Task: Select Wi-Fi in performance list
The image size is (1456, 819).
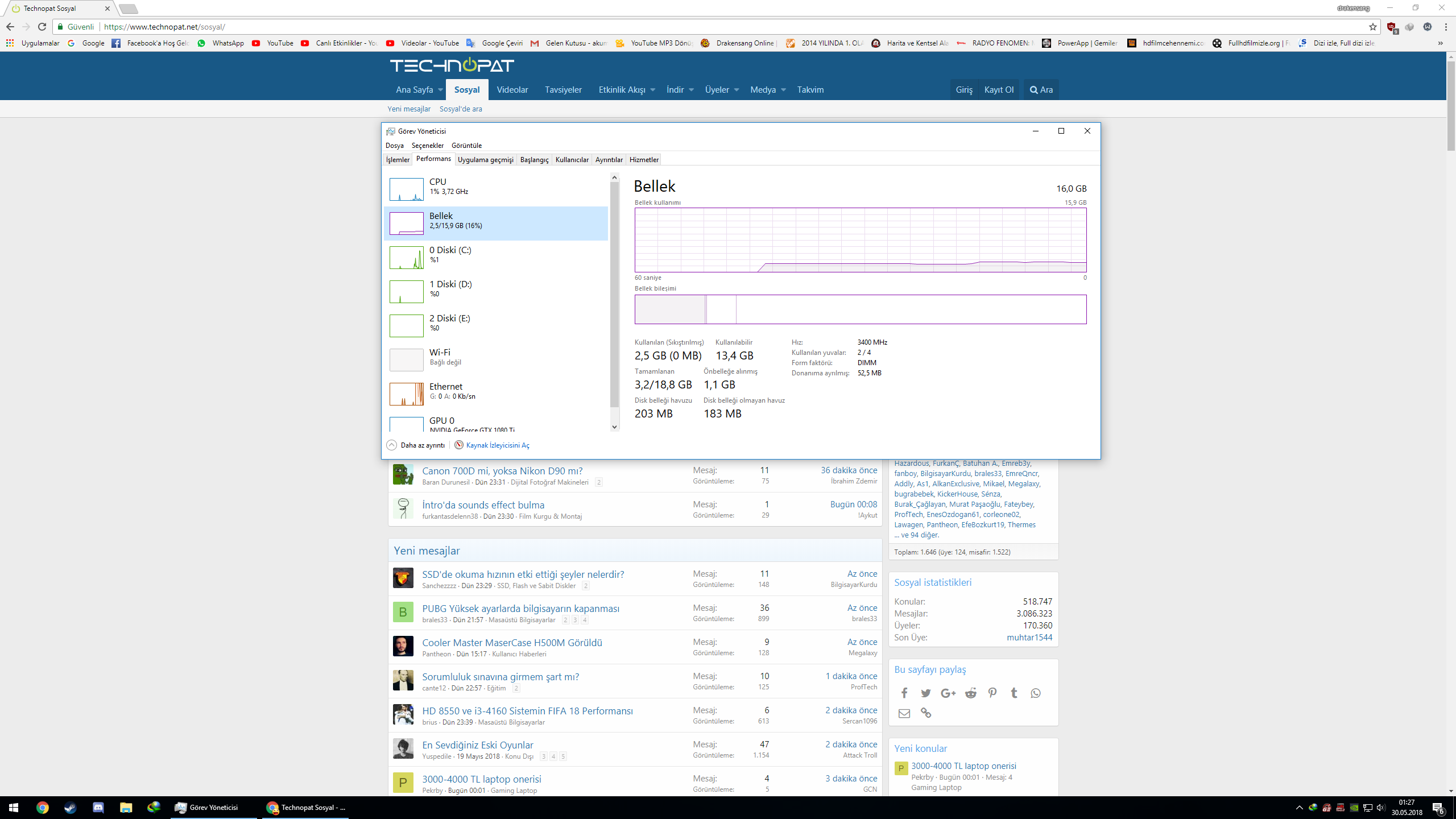Action: point(496,359)
